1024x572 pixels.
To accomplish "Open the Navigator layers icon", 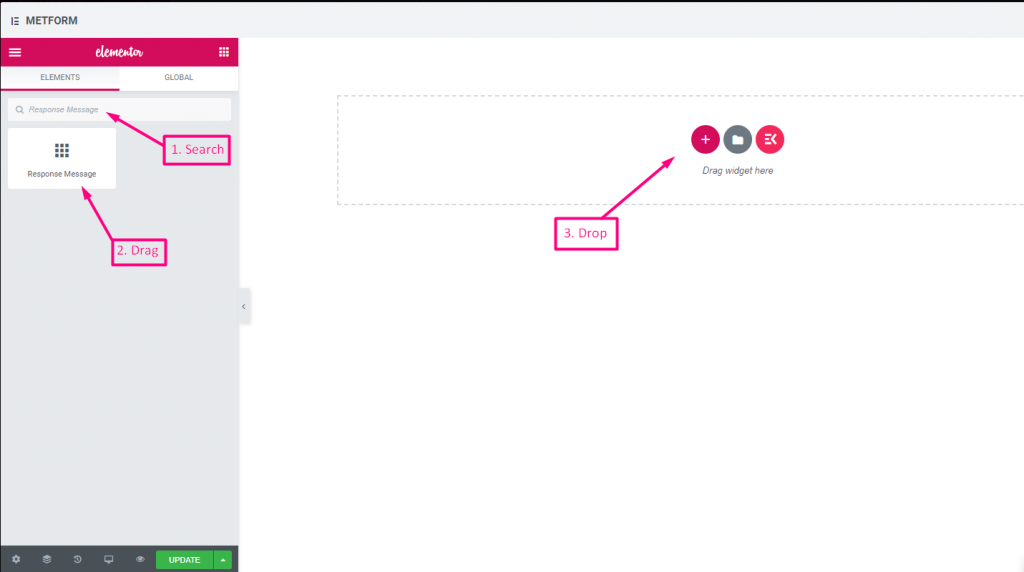I will [x=47, y=560].
